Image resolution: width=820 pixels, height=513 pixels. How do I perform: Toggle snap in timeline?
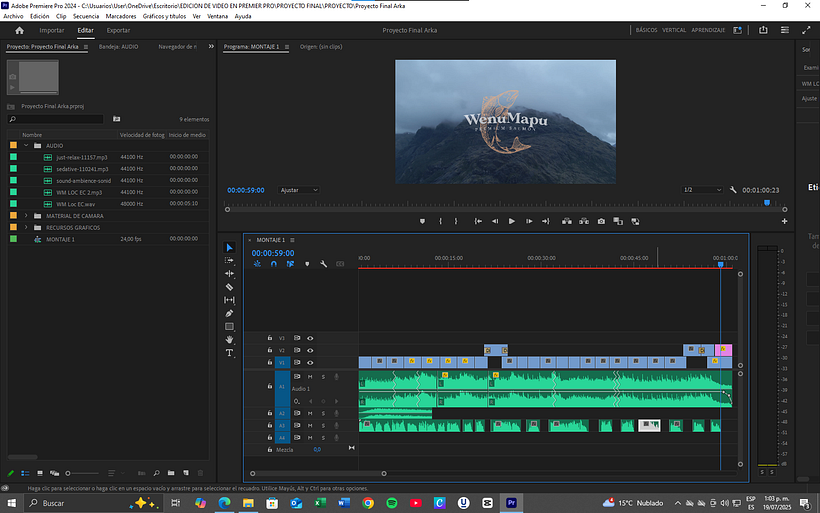coord(274,264)
